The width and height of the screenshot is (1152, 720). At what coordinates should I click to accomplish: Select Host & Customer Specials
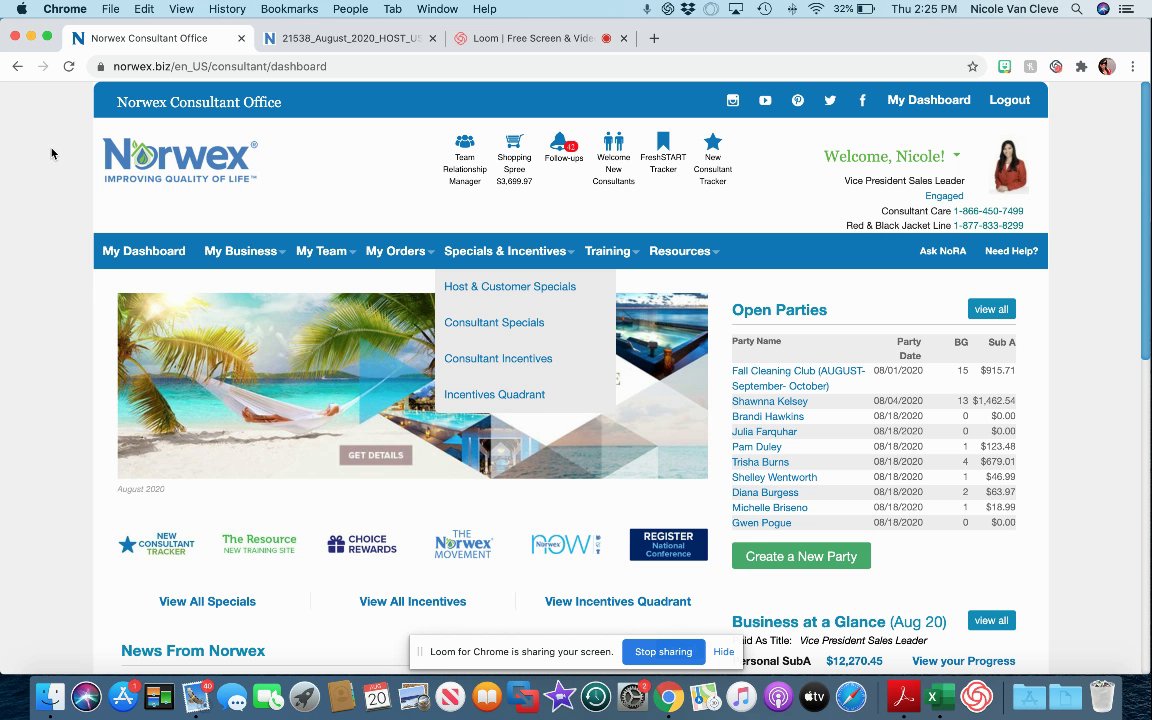pyautogui.click(x=510, y=287)
